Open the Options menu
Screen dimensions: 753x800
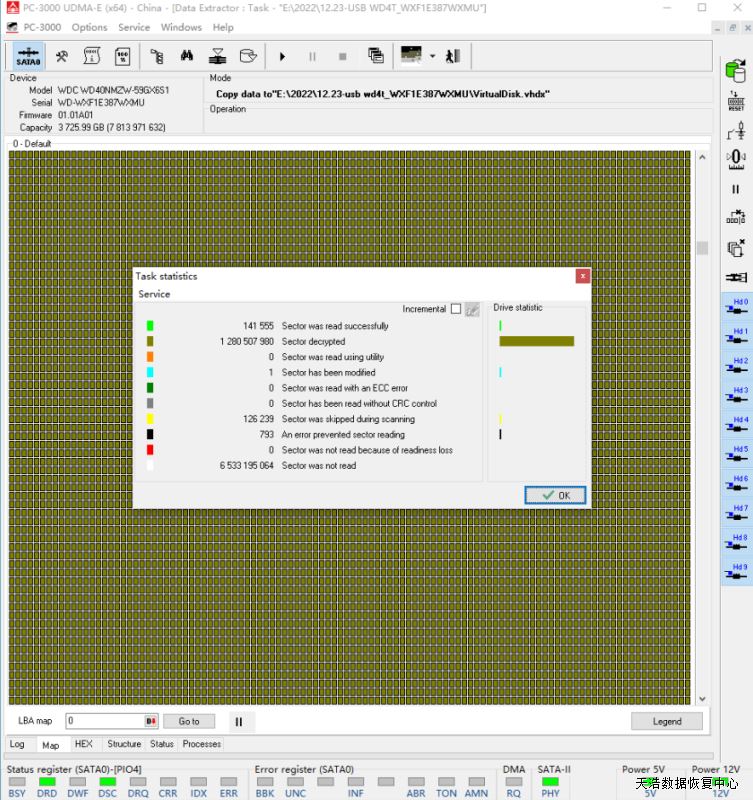89,27
